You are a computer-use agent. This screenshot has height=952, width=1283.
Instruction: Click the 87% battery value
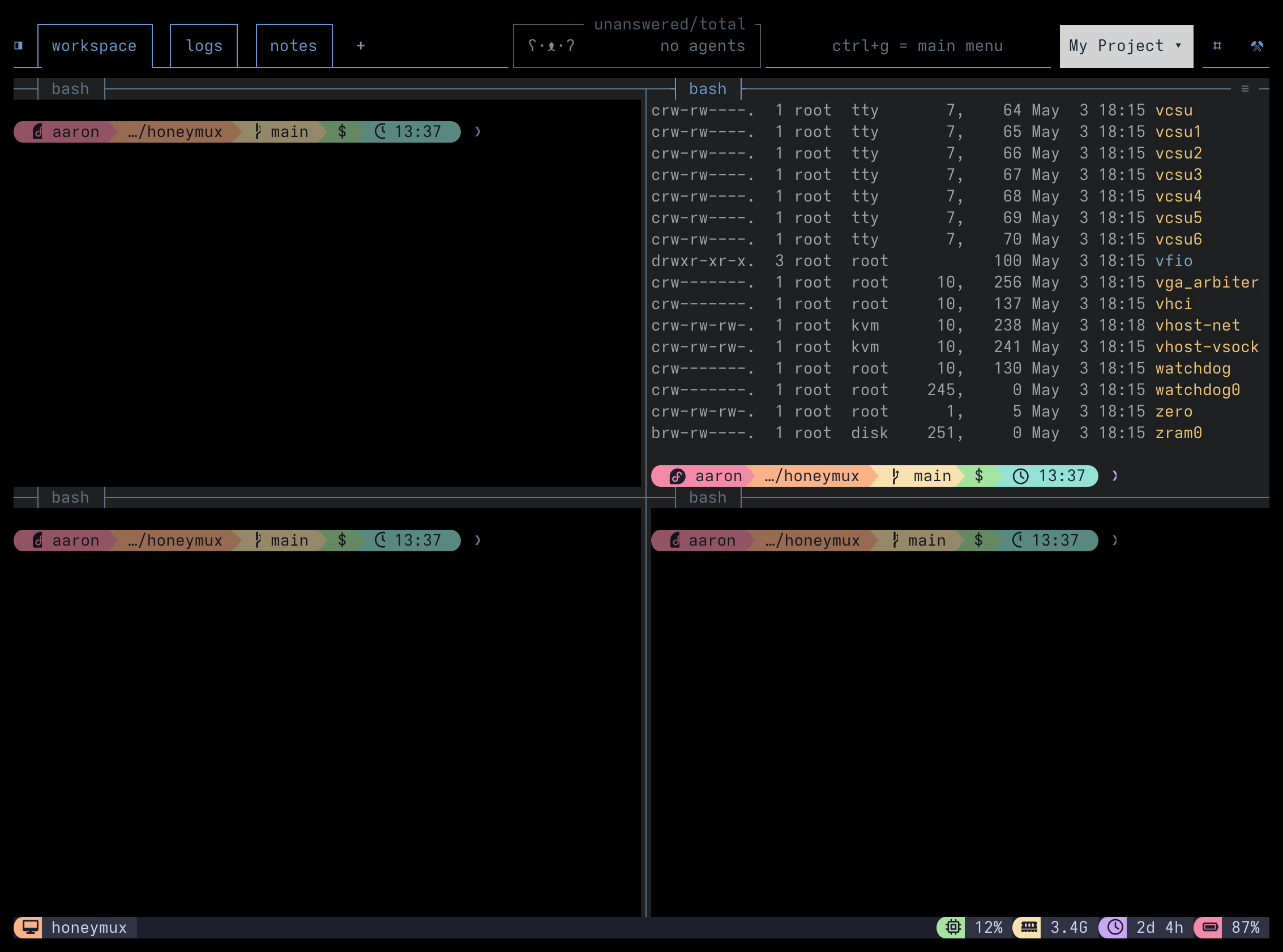click(1246, 927)
